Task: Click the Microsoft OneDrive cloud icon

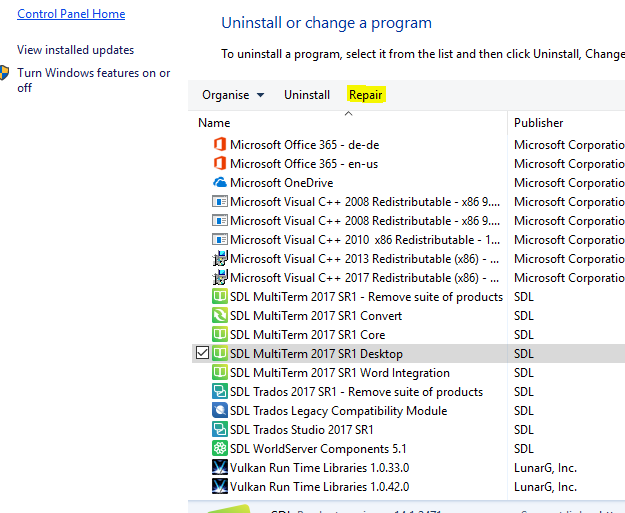Action: point(220,183)
